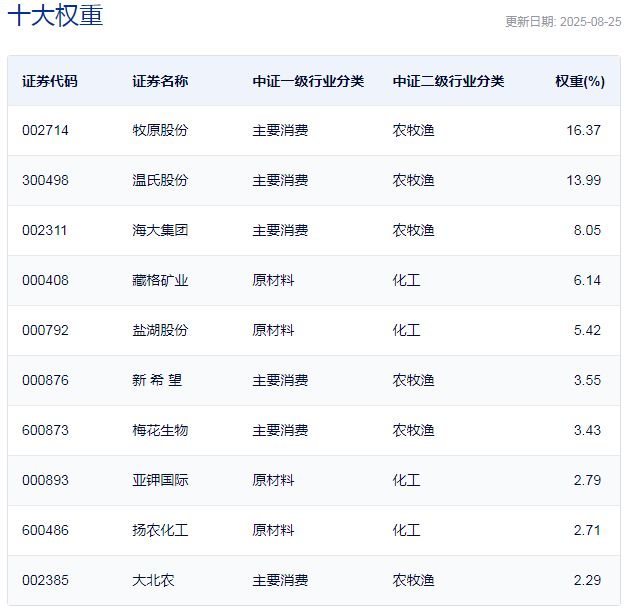The height and width of the screenshot is (611, 628).
Task: Click the 海大集团 security name
Action: coord(160,230)
